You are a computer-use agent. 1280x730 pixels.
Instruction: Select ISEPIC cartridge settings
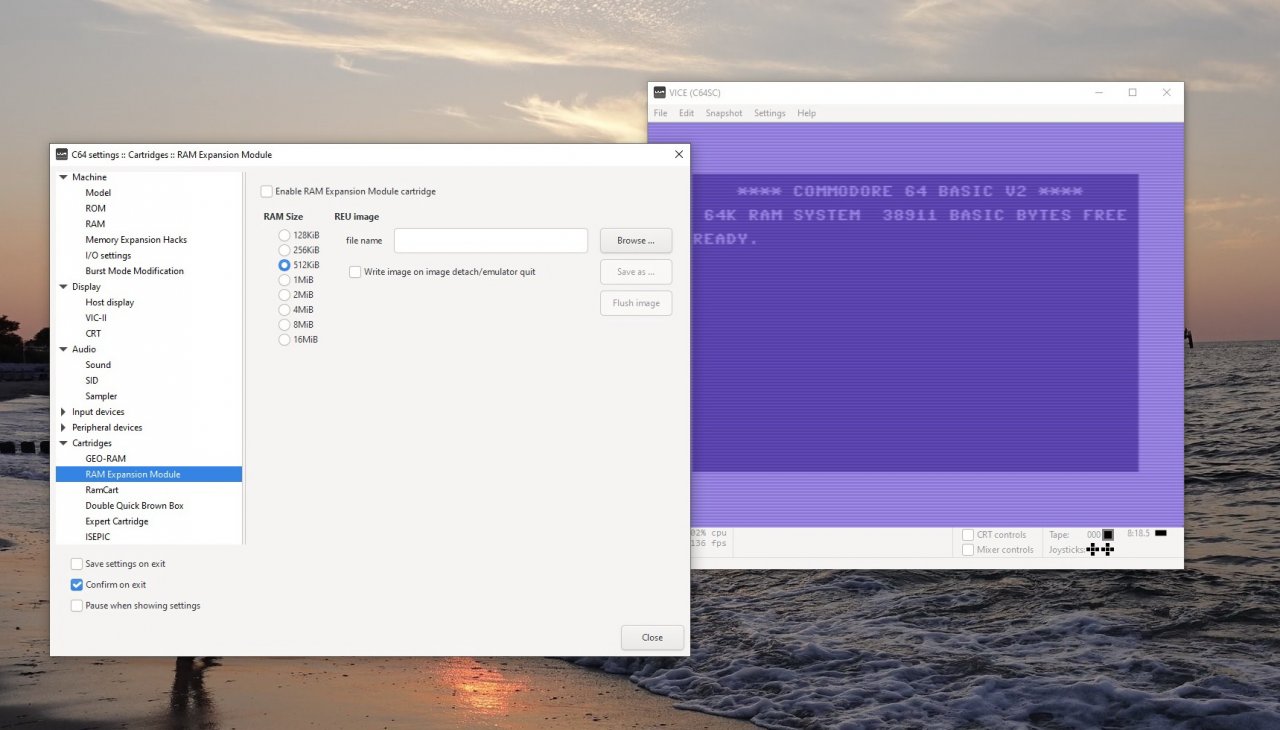coord(97,537)
